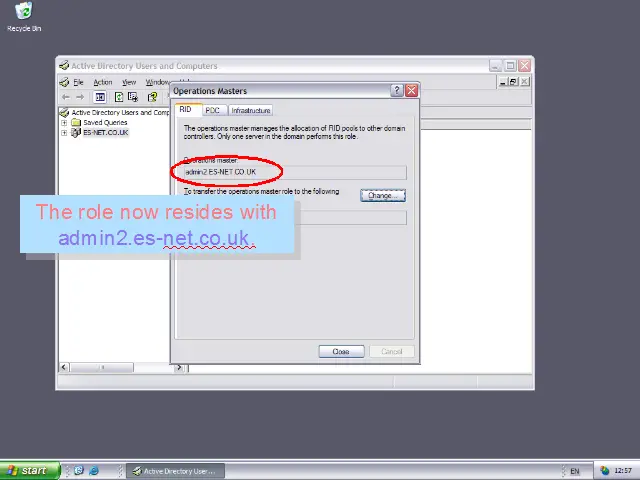Expand the ES-NET.CO.UK domain node
Image resolution: width=640 pixels, height=480 pixels.
[x=64, y=133]
